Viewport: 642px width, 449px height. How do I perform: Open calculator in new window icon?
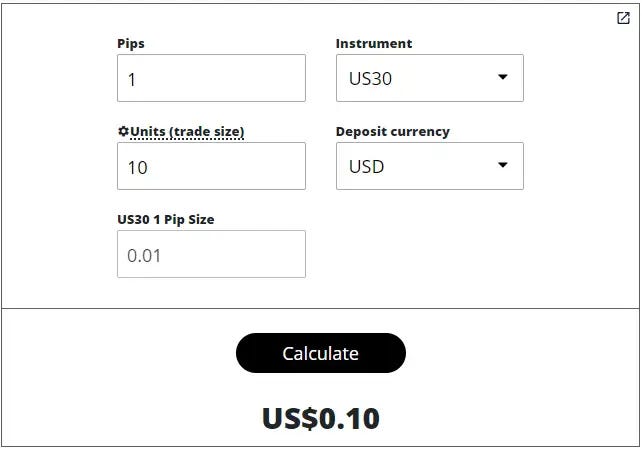click(x=623, y=18)
